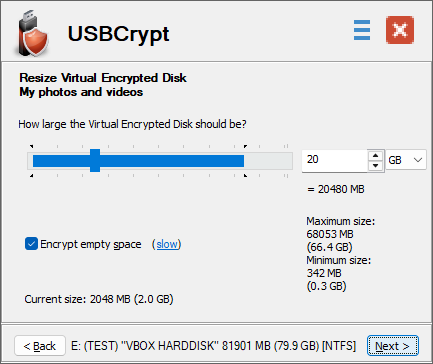Click the USBCrypt title text
Screen dimensions: 433x364
[x=118, y=34]
